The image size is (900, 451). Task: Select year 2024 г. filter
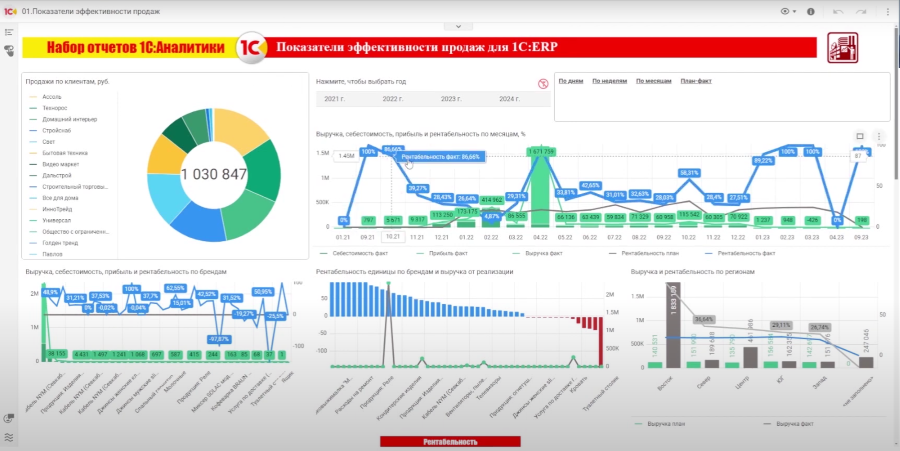click(510, 99)
